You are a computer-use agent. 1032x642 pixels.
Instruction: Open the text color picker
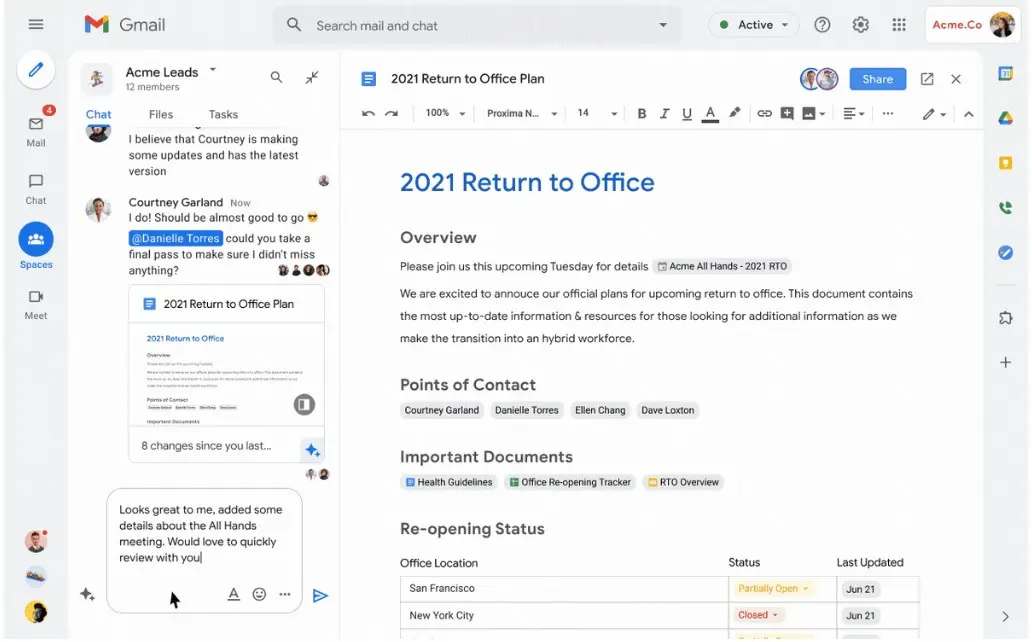click(x=710, y=114)
